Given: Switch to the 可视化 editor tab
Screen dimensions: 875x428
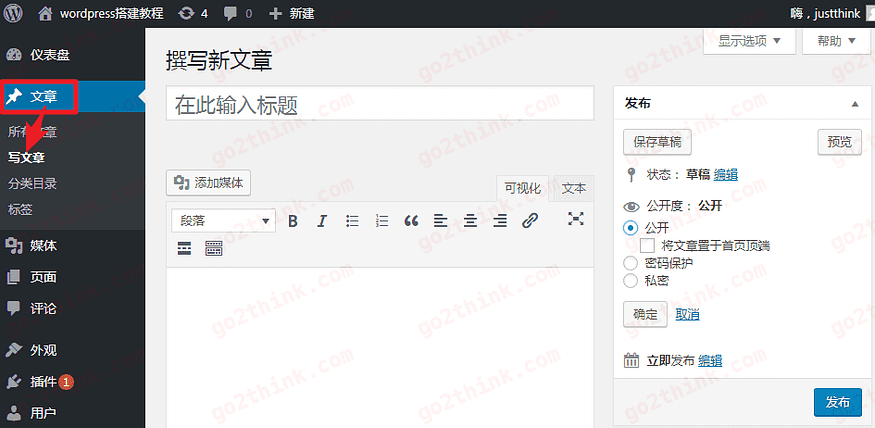Looking at the screenshot, I should pyautogui.click(x=522, y=189).
